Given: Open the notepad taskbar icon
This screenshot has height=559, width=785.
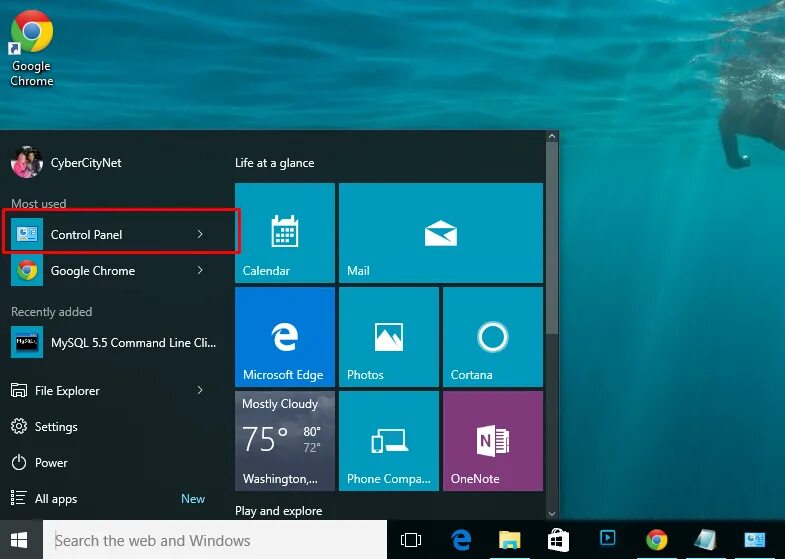Looking at the screenshot, I should coord(705,540).
